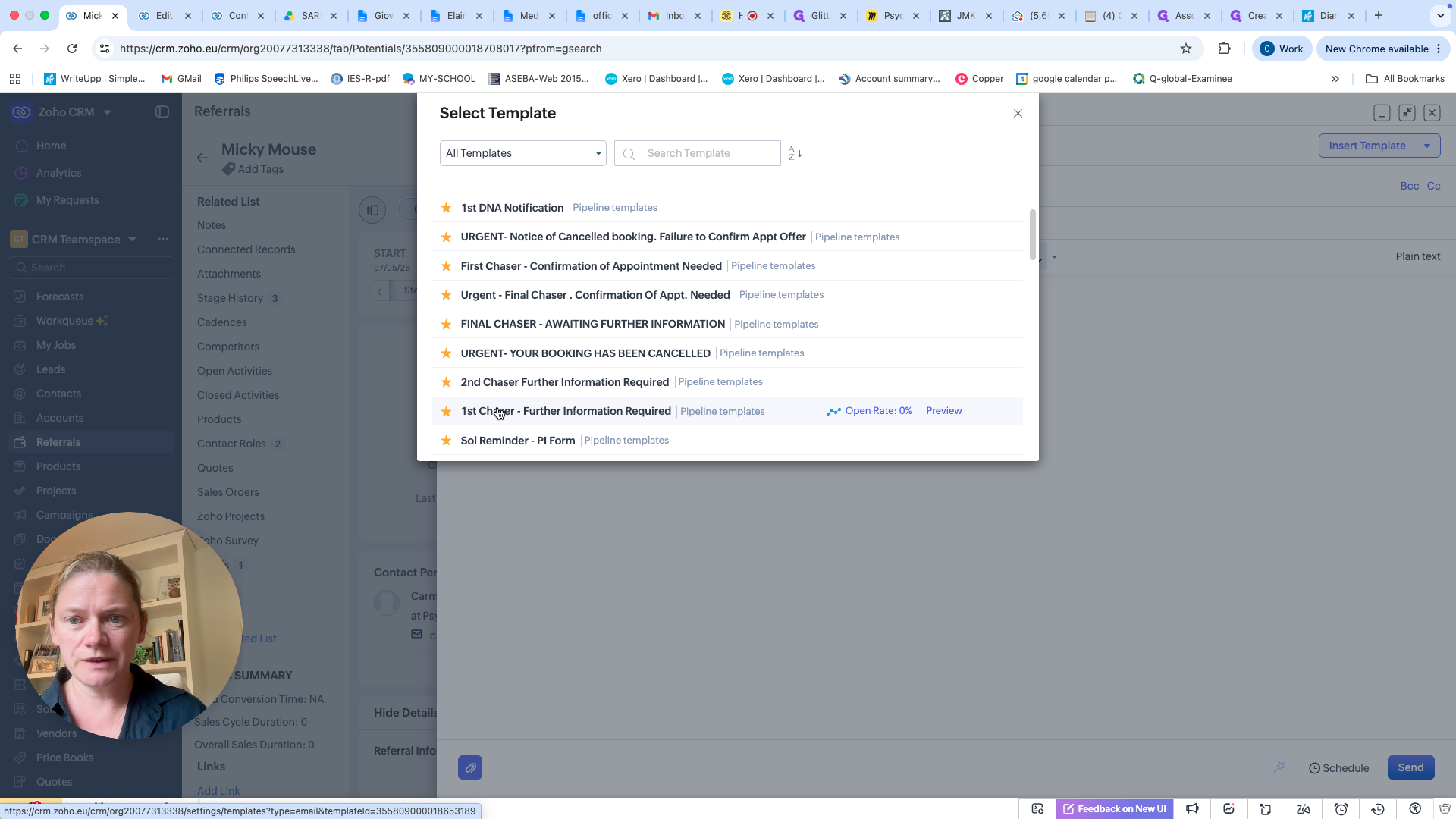Select the 1st DNA Notification template
This screenshot has width=1456, height=819.
512,208
